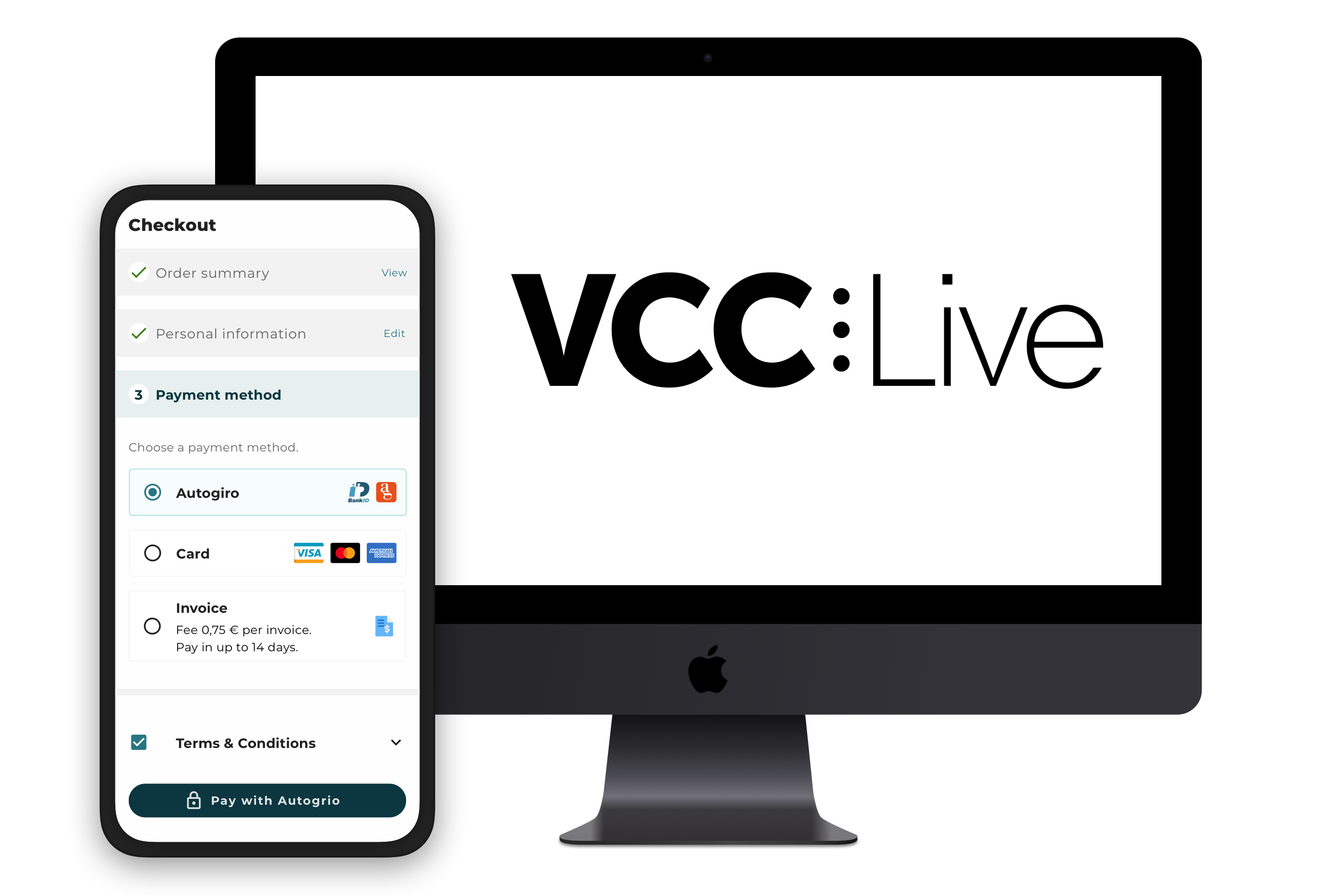Expand the Terms & Conditions section

click(397, 743)
